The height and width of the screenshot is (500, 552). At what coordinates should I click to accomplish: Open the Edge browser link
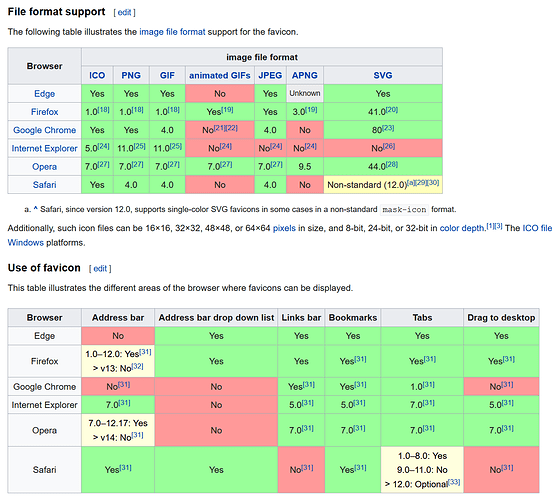point(44,94)
